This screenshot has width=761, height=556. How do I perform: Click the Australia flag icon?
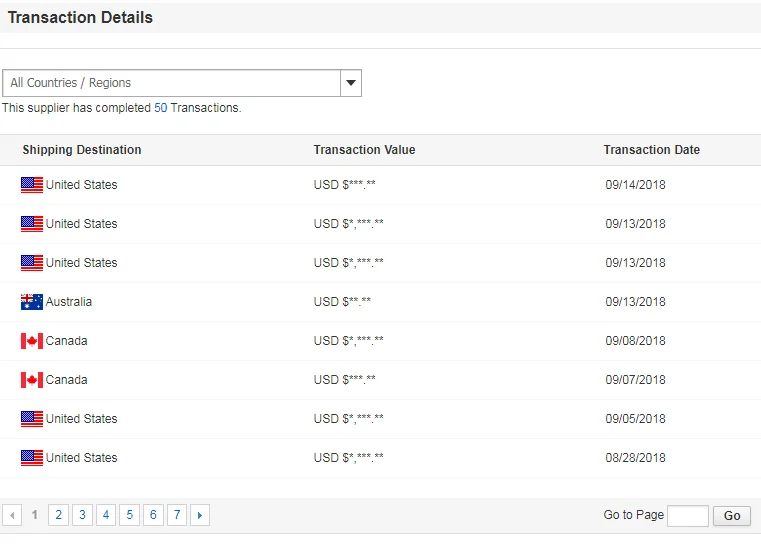tap(32, 302)
